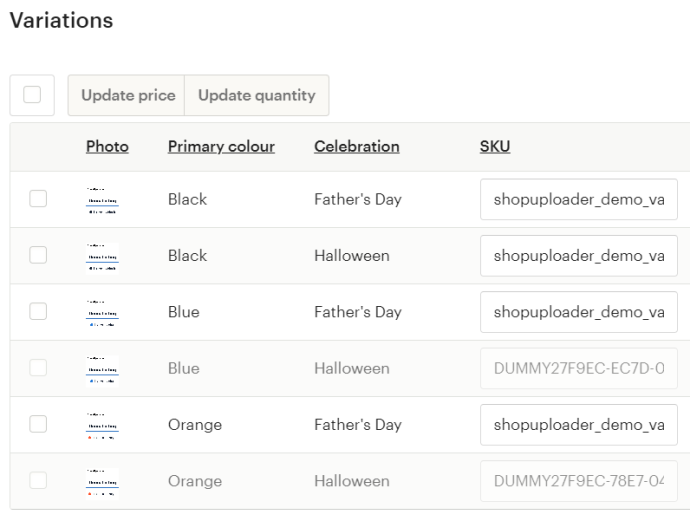Click the SKU column header
The height and width of the screenshot is (521, 690).
point(495,147)
